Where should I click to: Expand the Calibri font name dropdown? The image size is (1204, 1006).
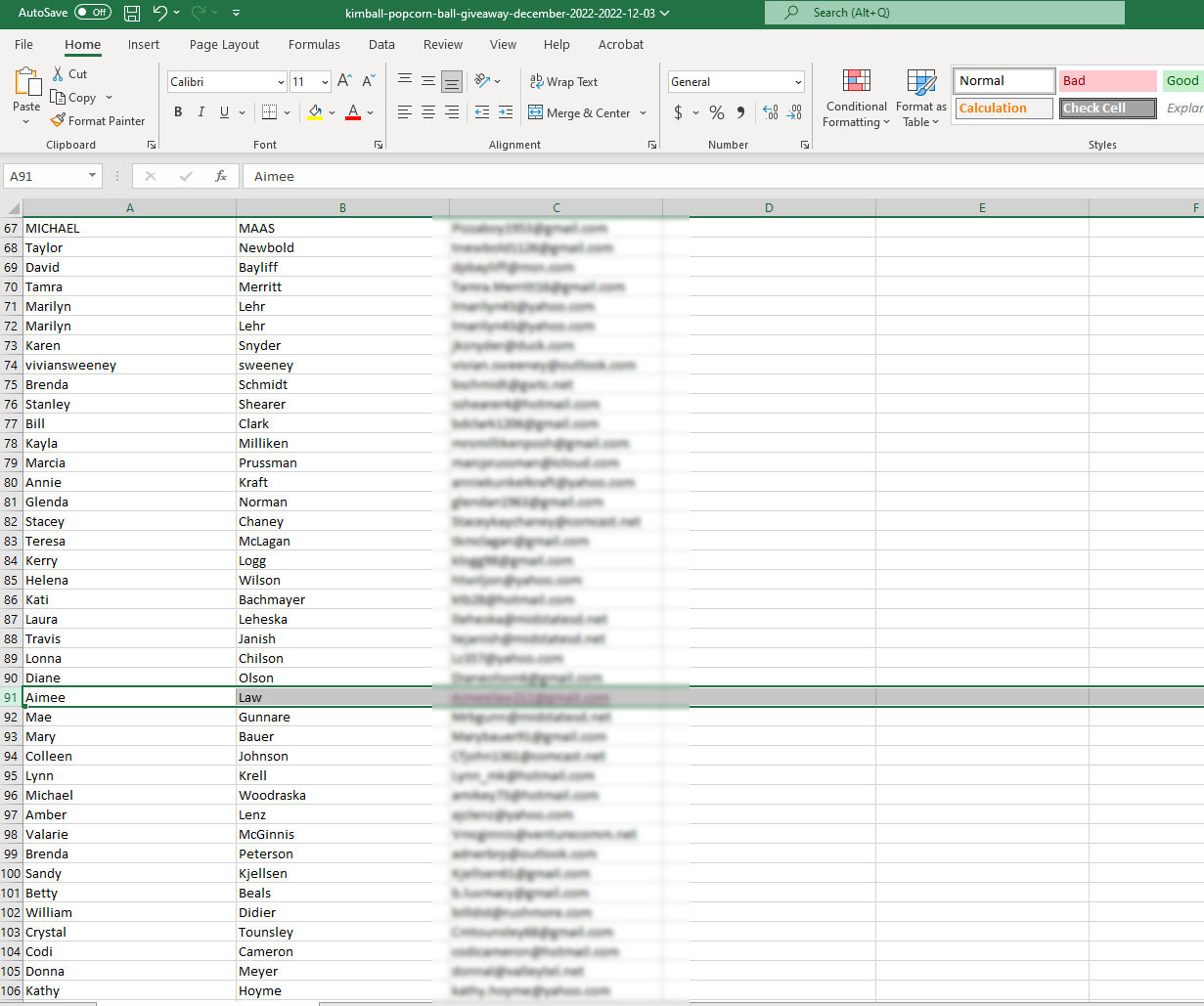[x=282, y=83]
